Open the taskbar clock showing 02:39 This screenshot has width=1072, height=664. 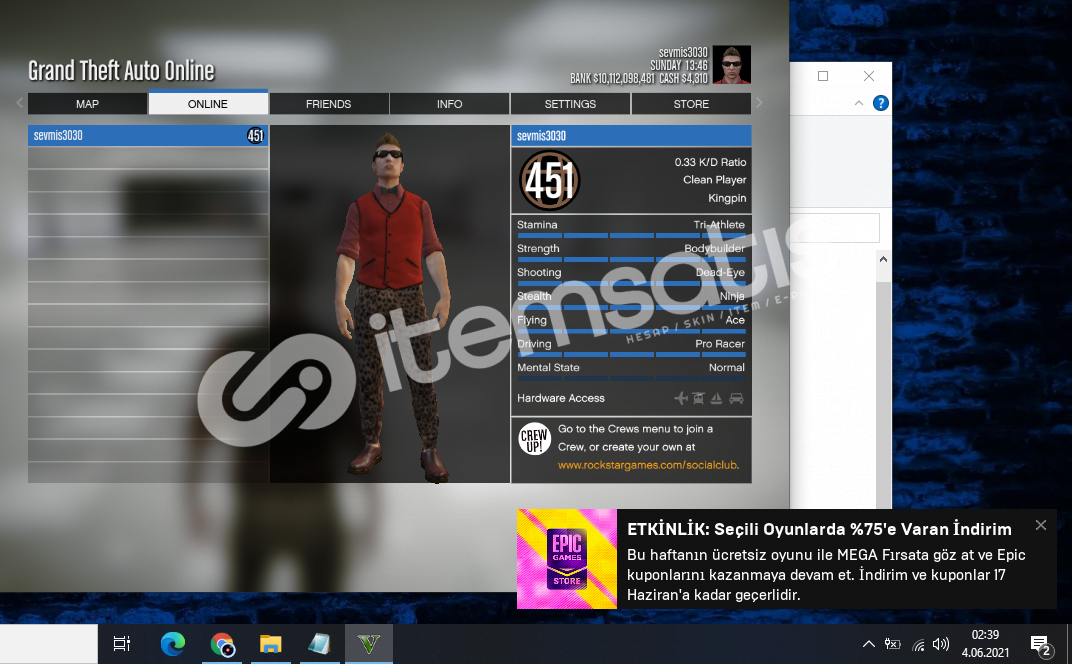point(985,643)
